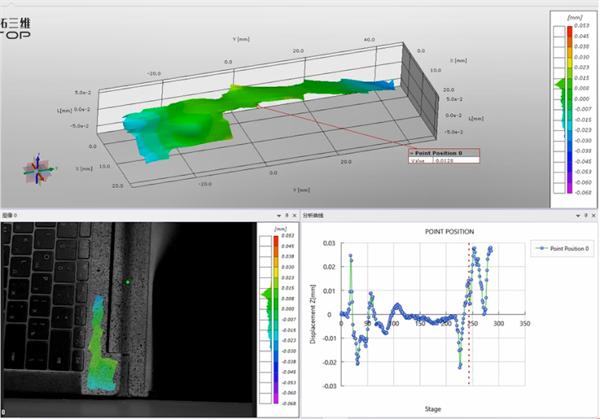Collapse the Point Position 0 label
The width and height of the screenshot is (600, 419).
pos(412,153)
